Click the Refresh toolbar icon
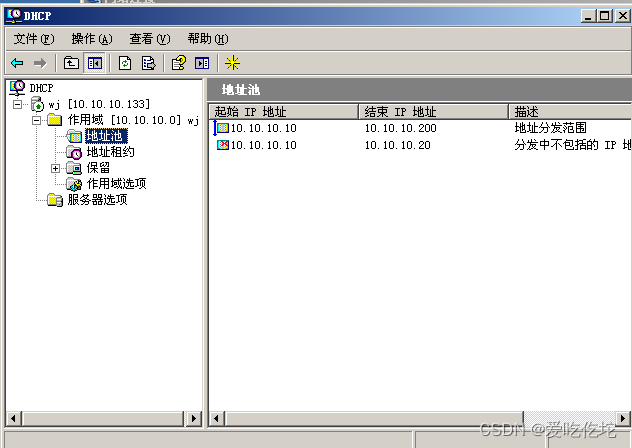This screenshot has width=632, height=448. coord(125,63)
